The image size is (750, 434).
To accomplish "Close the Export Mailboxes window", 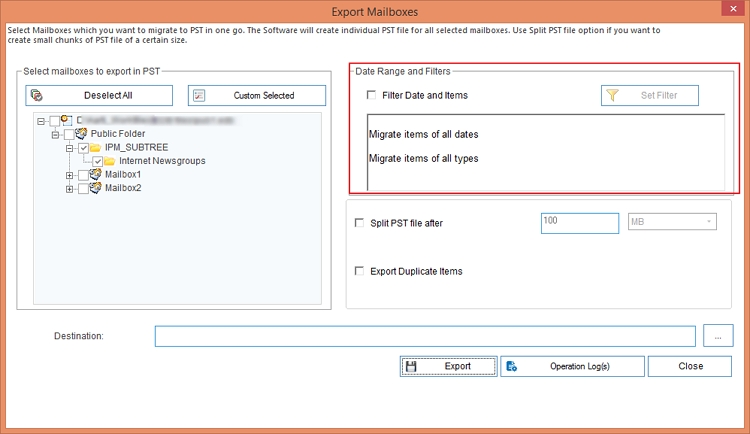I will (733, 9).
